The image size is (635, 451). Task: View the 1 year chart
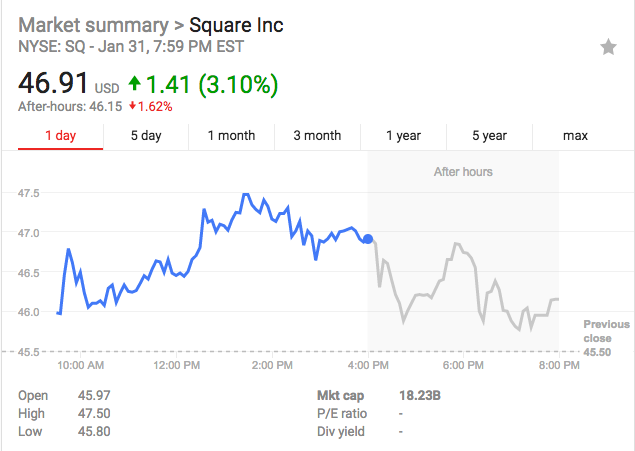pos(403,136)
